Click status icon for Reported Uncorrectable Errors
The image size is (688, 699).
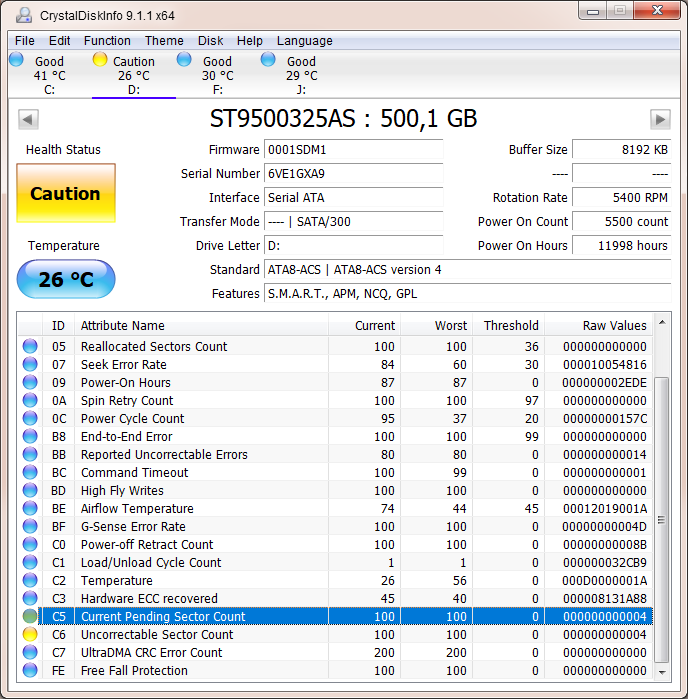[x=30, y=454]
